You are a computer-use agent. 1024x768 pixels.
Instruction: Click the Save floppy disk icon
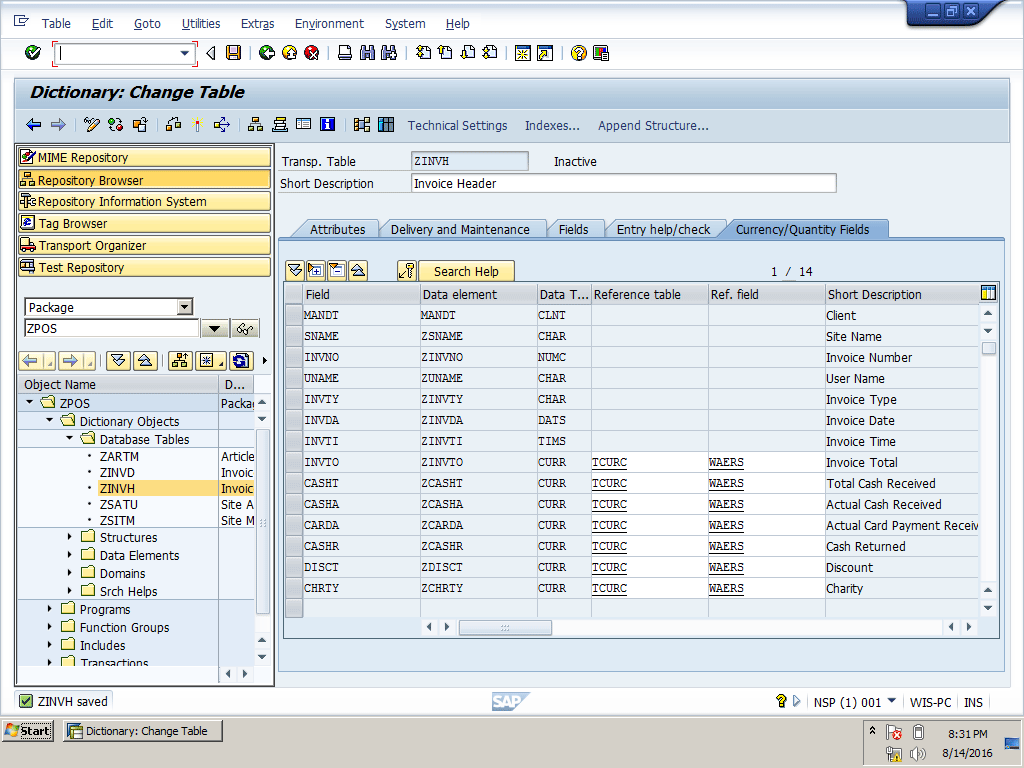[x=233, y=53]
